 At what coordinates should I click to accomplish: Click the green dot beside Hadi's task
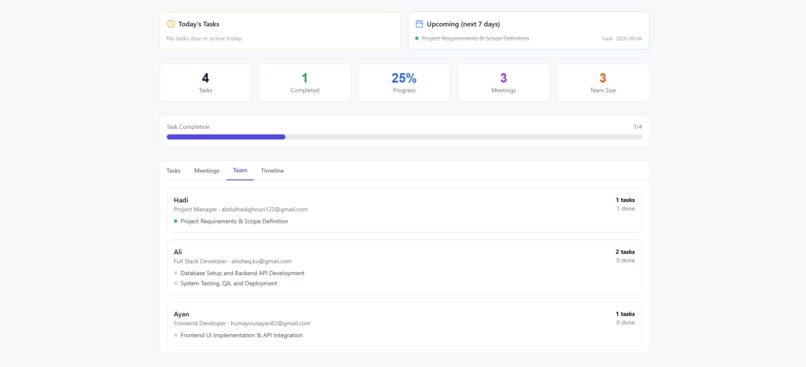(175, 222)
